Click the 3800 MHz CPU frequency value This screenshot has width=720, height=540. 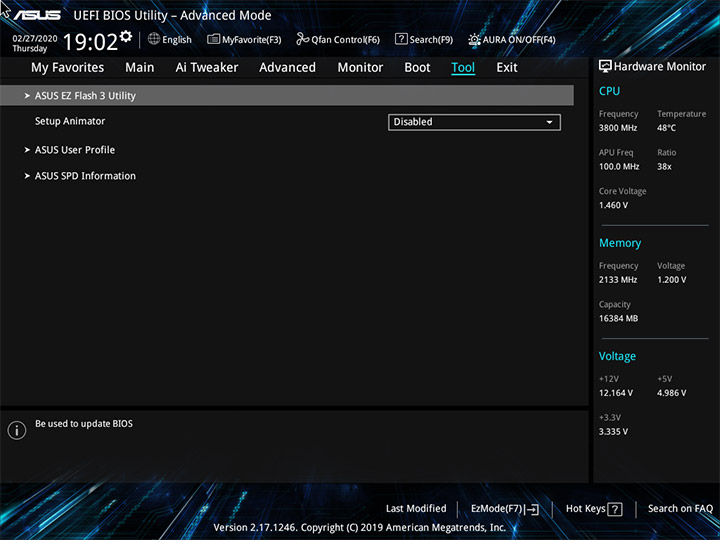click(x=618, y=128)
